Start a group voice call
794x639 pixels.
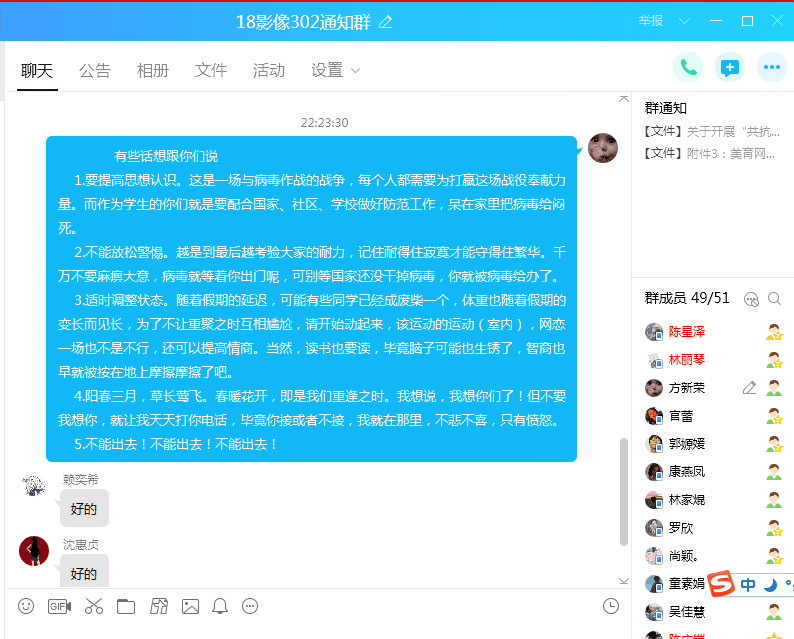688,67
